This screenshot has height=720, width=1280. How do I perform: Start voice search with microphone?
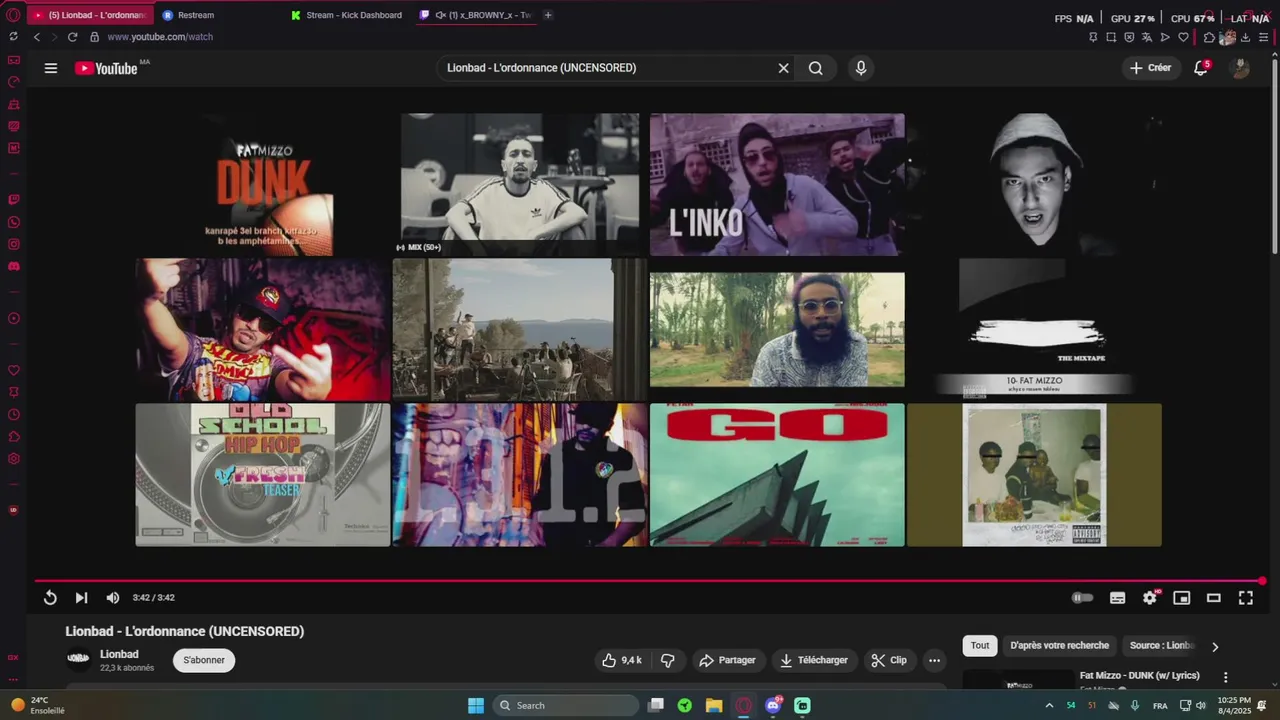coord(861,68)
